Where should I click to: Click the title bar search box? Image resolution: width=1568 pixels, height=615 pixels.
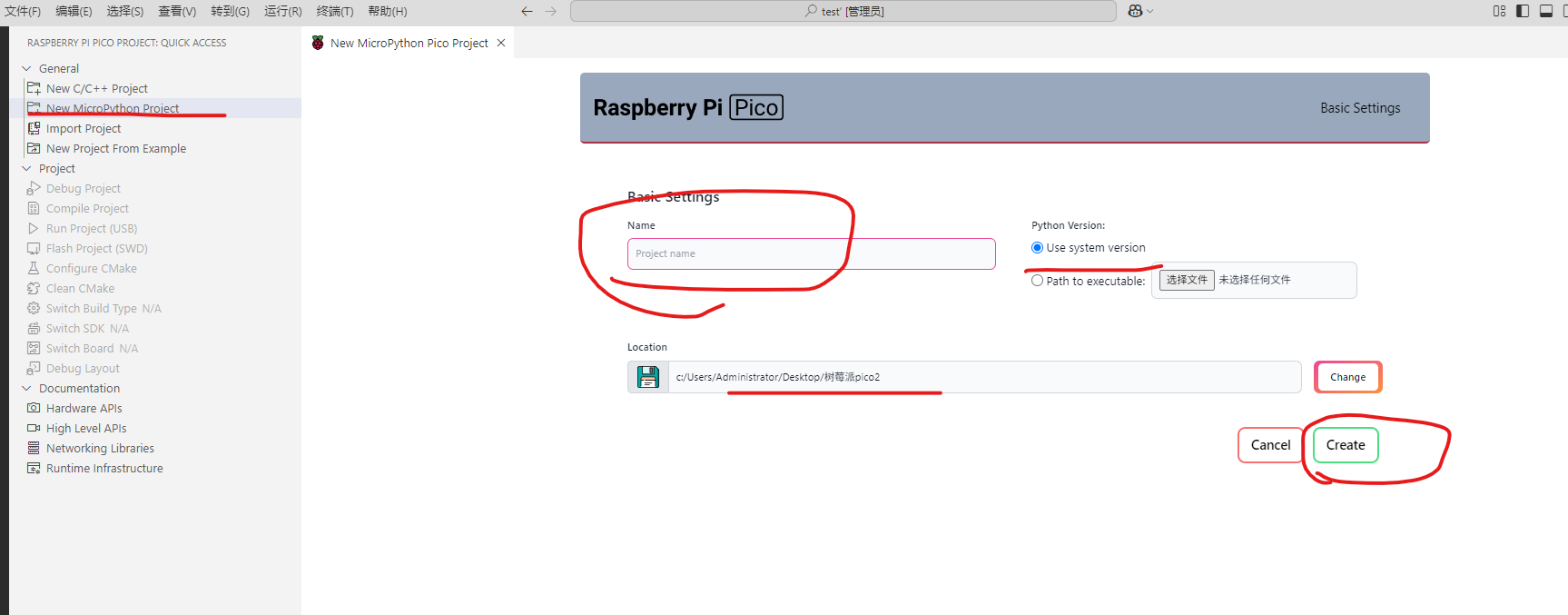843,11
